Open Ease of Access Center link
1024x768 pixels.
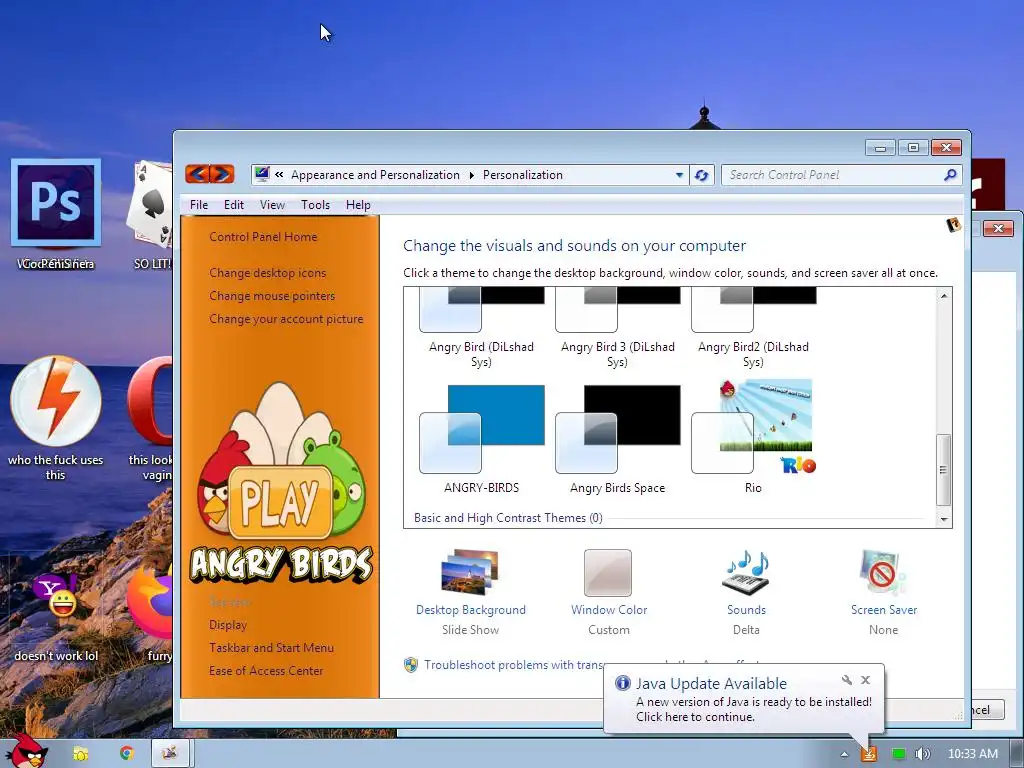click(x=266, y=670)
